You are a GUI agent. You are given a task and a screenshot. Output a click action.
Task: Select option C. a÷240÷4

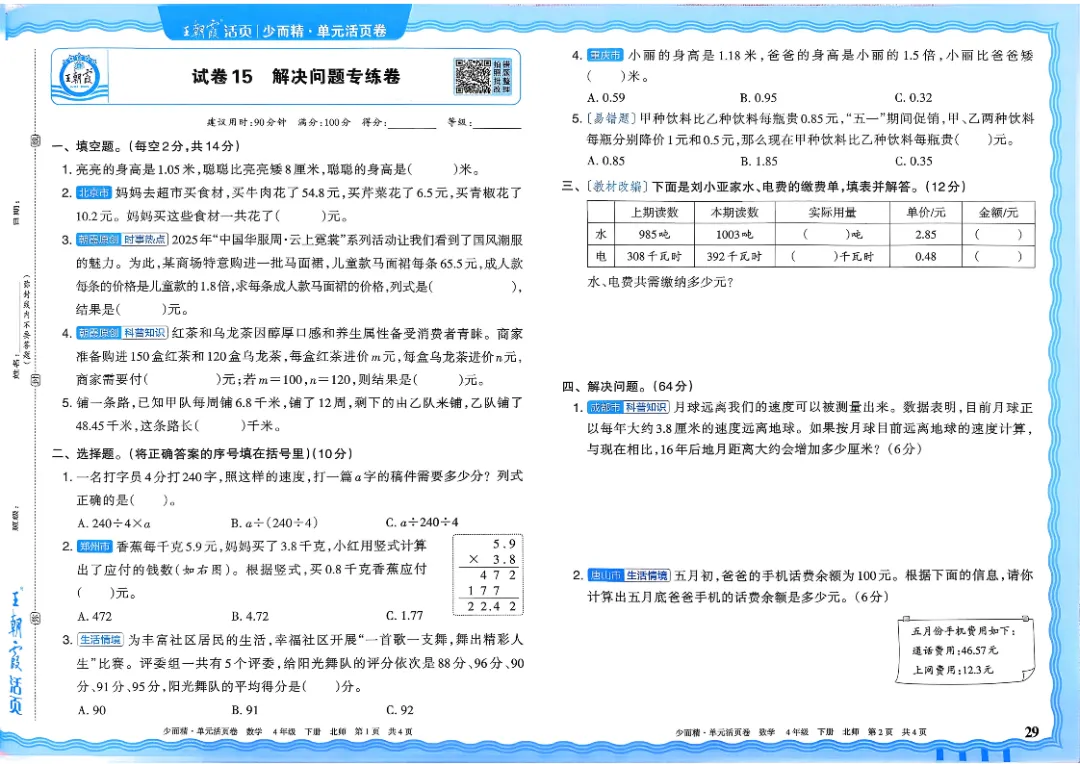pyautogui.click(x=422, y=522)
